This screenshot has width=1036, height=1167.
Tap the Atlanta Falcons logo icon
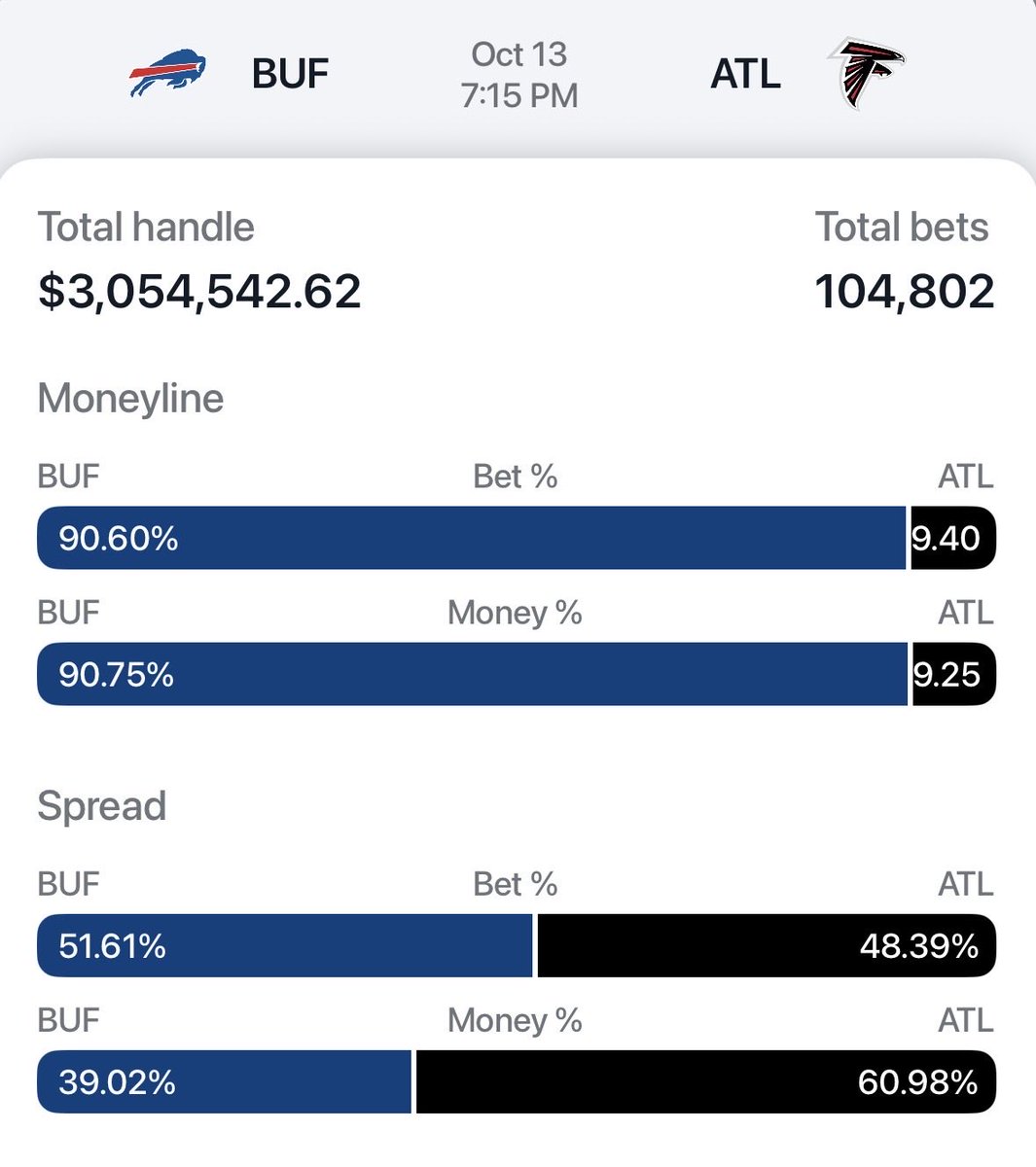click(866, 74)
